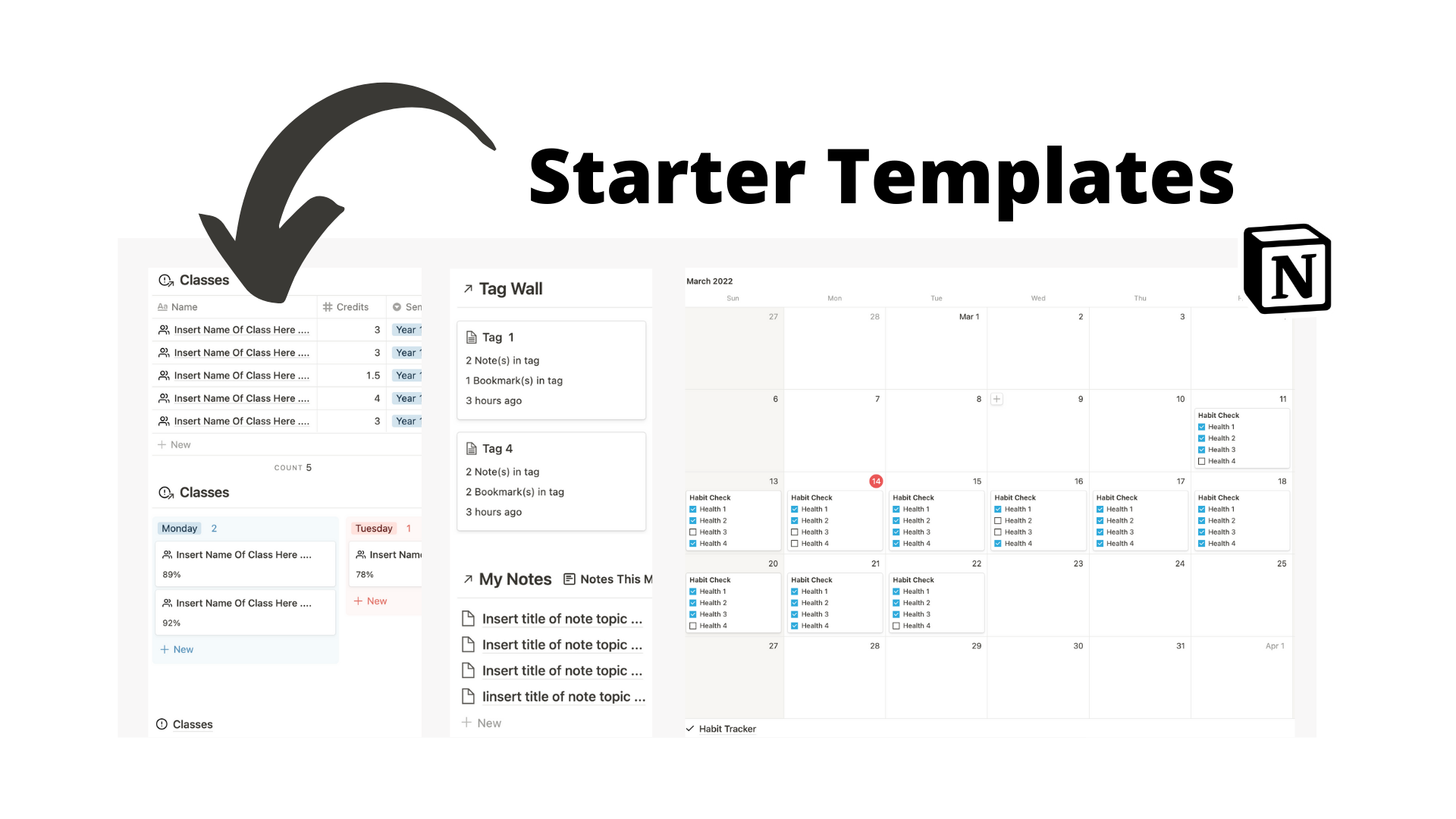
Task: Open Notes This Month filter tab
Action: (x=615, y=579)
